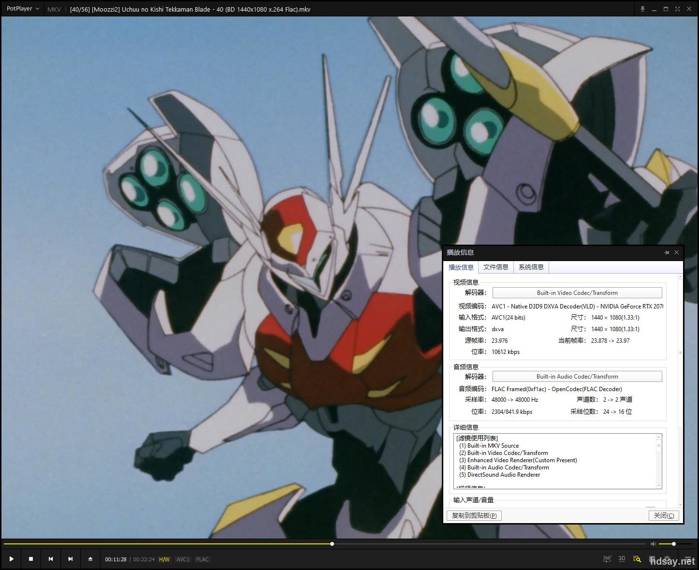Click the 'dxva' output format value
Viewport: 699px width, 570px height.
point(498,329)
